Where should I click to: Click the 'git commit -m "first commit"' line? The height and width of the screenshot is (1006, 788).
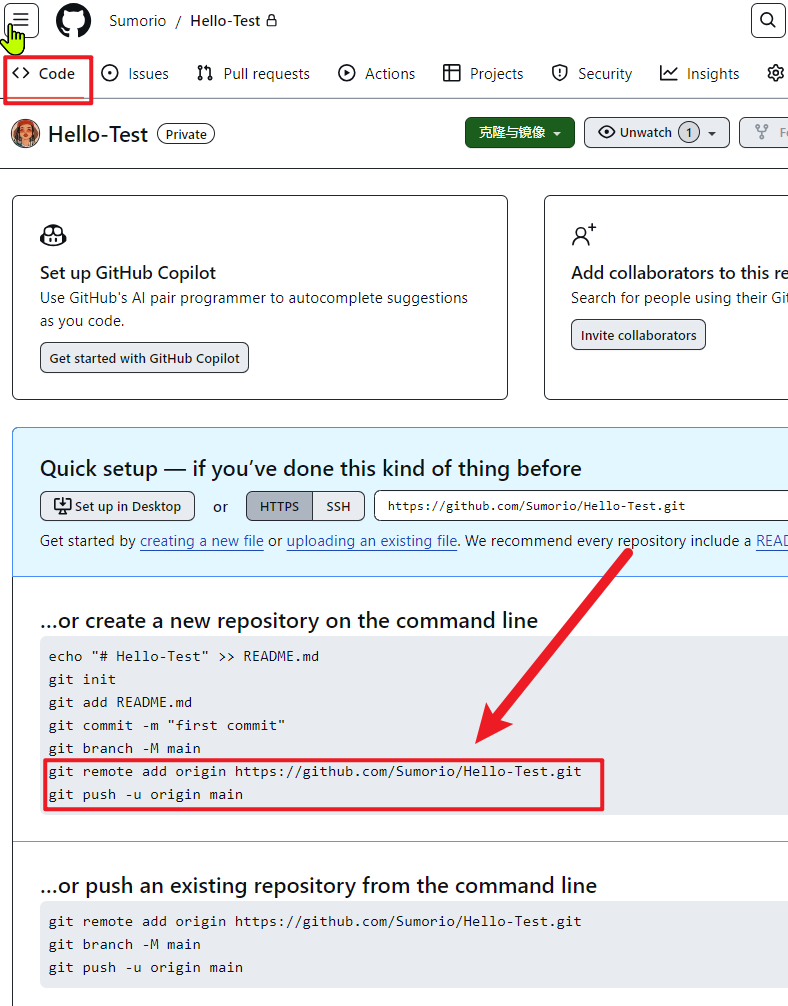pyautogui.click(x=167, y=726)
